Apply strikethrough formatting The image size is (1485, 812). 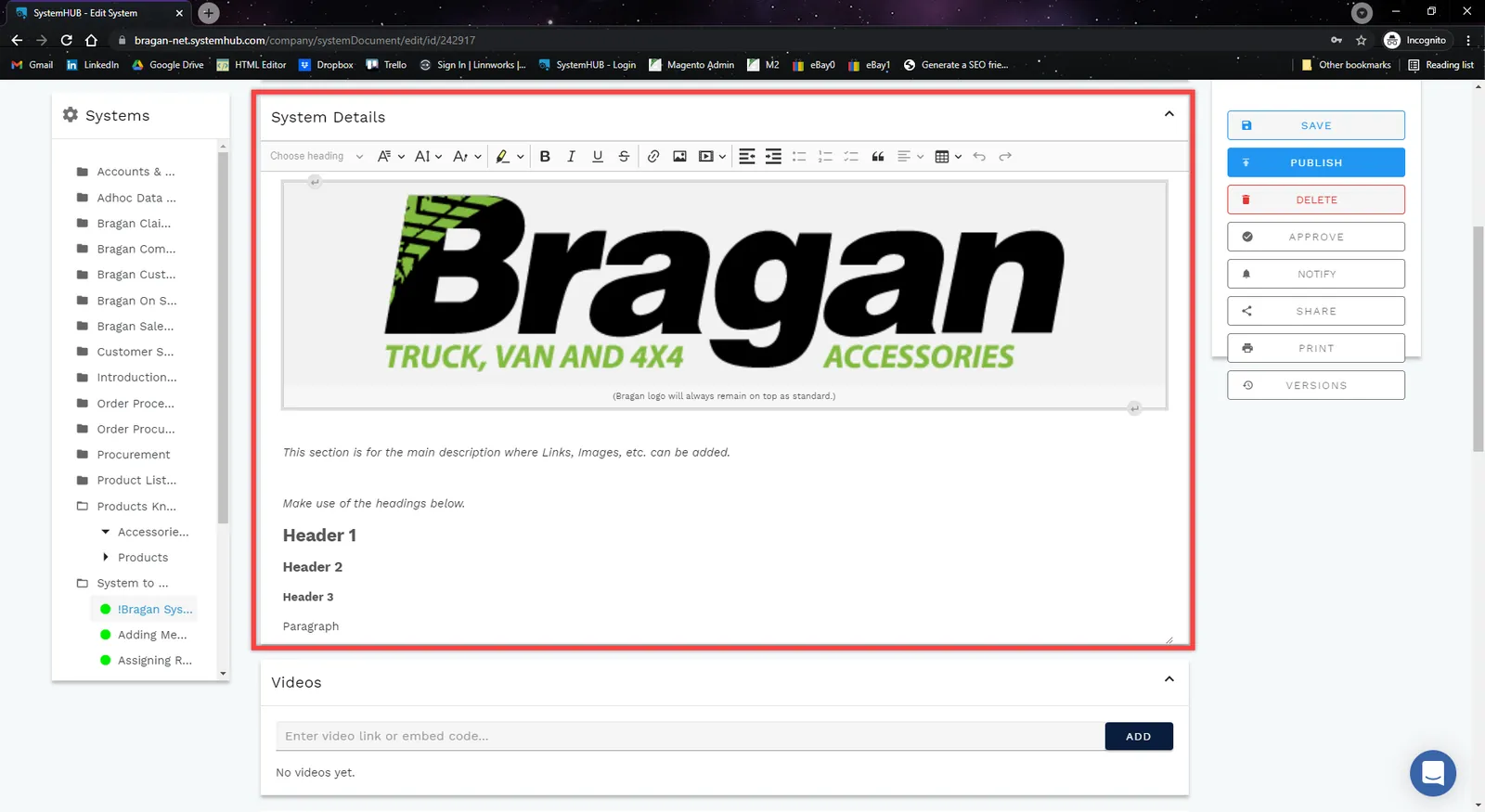[x=624, y=156]
